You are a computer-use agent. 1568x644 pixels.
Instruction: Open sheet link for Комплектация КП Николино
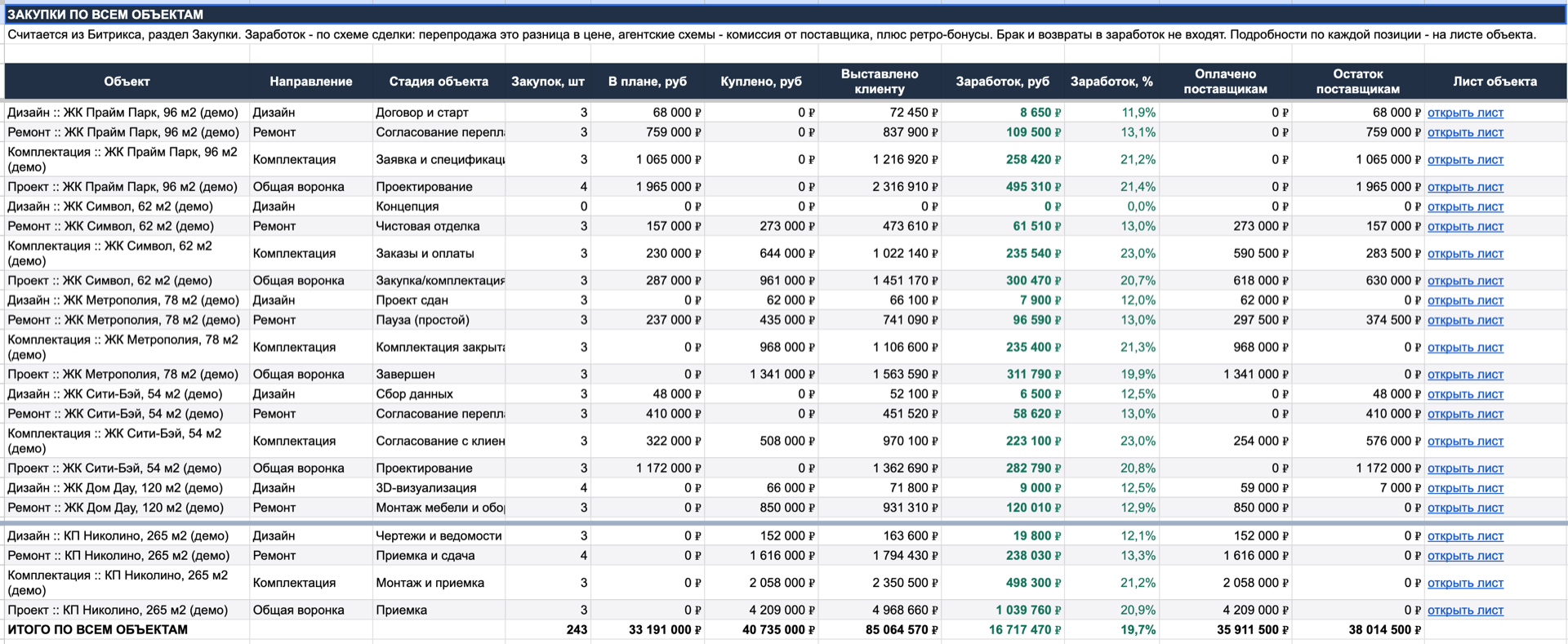click(x=1465, y=584)
